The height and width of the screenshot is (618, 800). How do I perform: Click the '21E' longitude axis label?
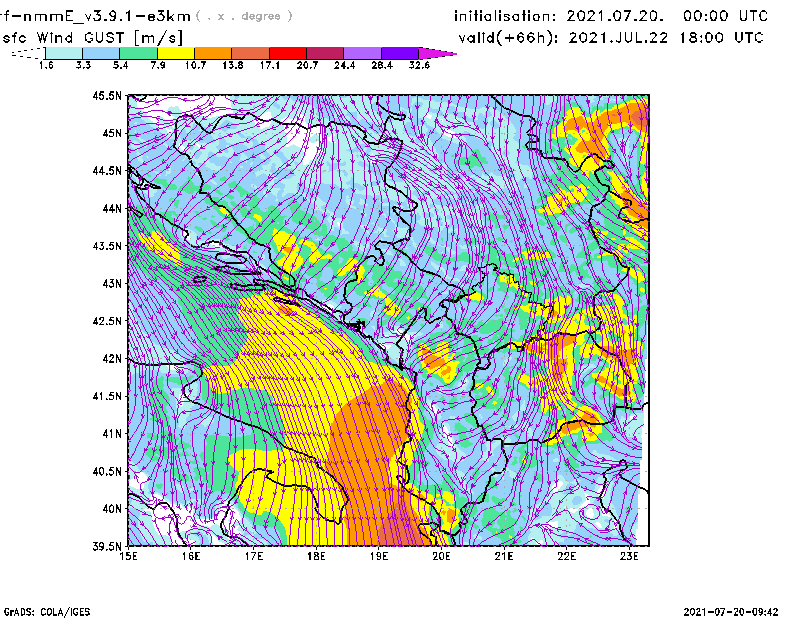click(504, 556)
